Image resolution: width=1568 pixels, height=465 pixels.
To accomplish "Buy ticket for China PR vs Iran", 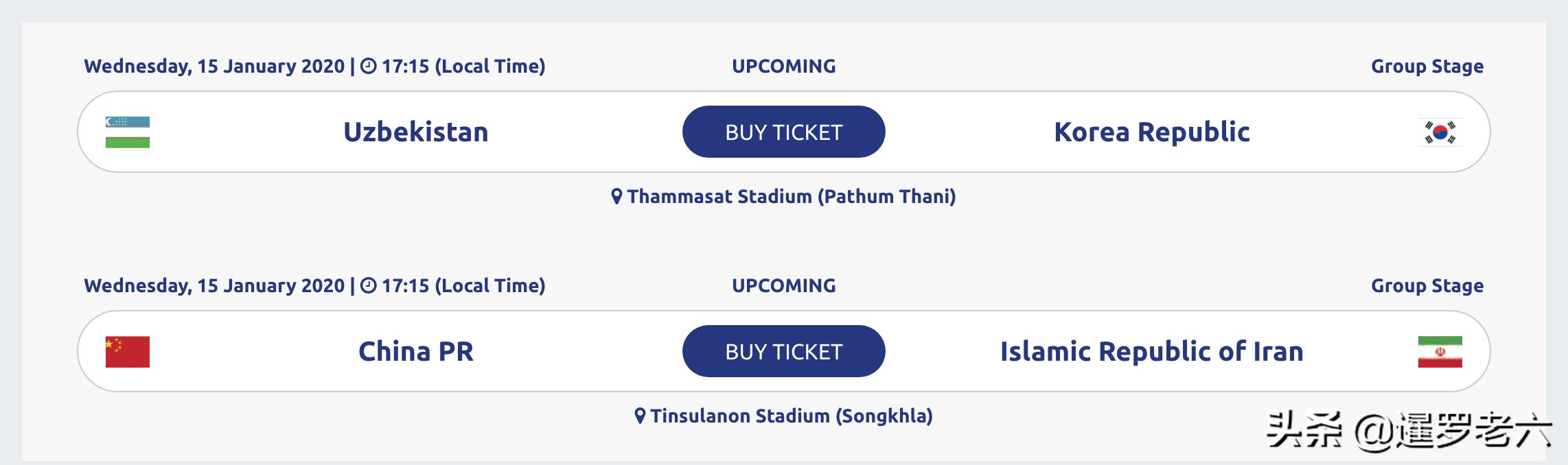I will tap(783, 351).
